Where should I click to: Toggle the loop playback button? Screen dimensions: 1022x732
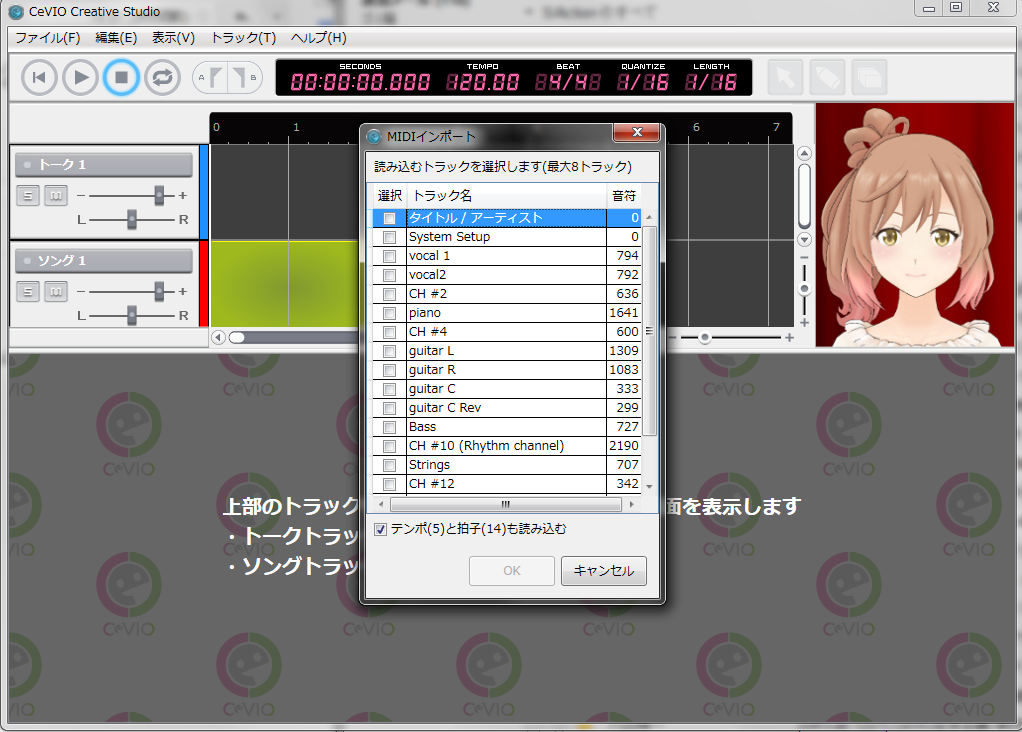point(162,78)
